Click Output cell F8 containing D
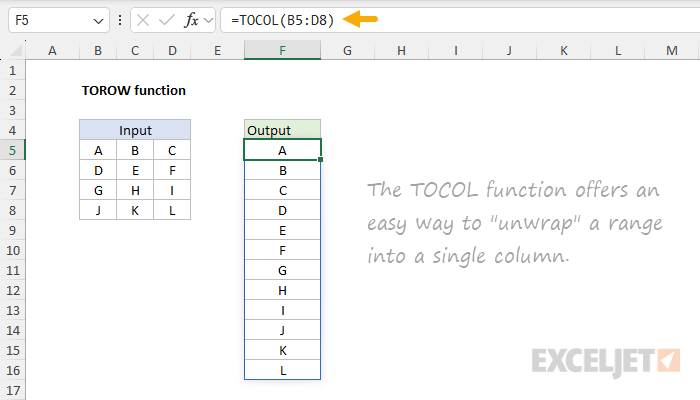The width and height of the screenshot is (700, 400). click(282, 210)
